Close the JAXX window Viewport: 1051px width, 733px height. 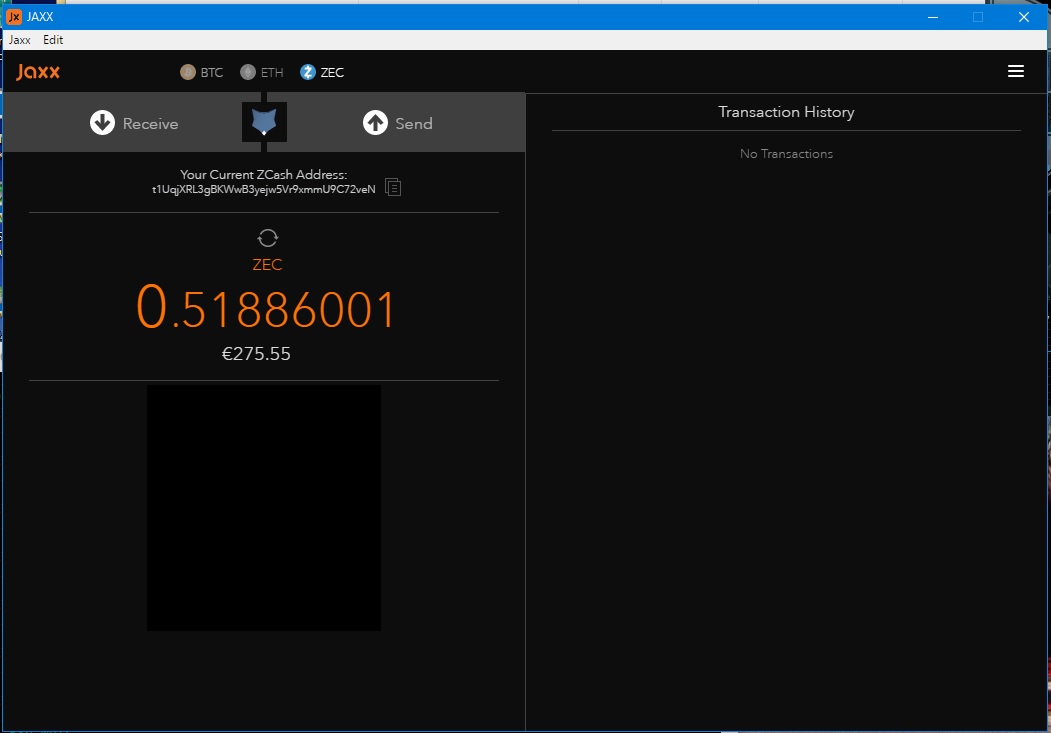[1024, 17]
